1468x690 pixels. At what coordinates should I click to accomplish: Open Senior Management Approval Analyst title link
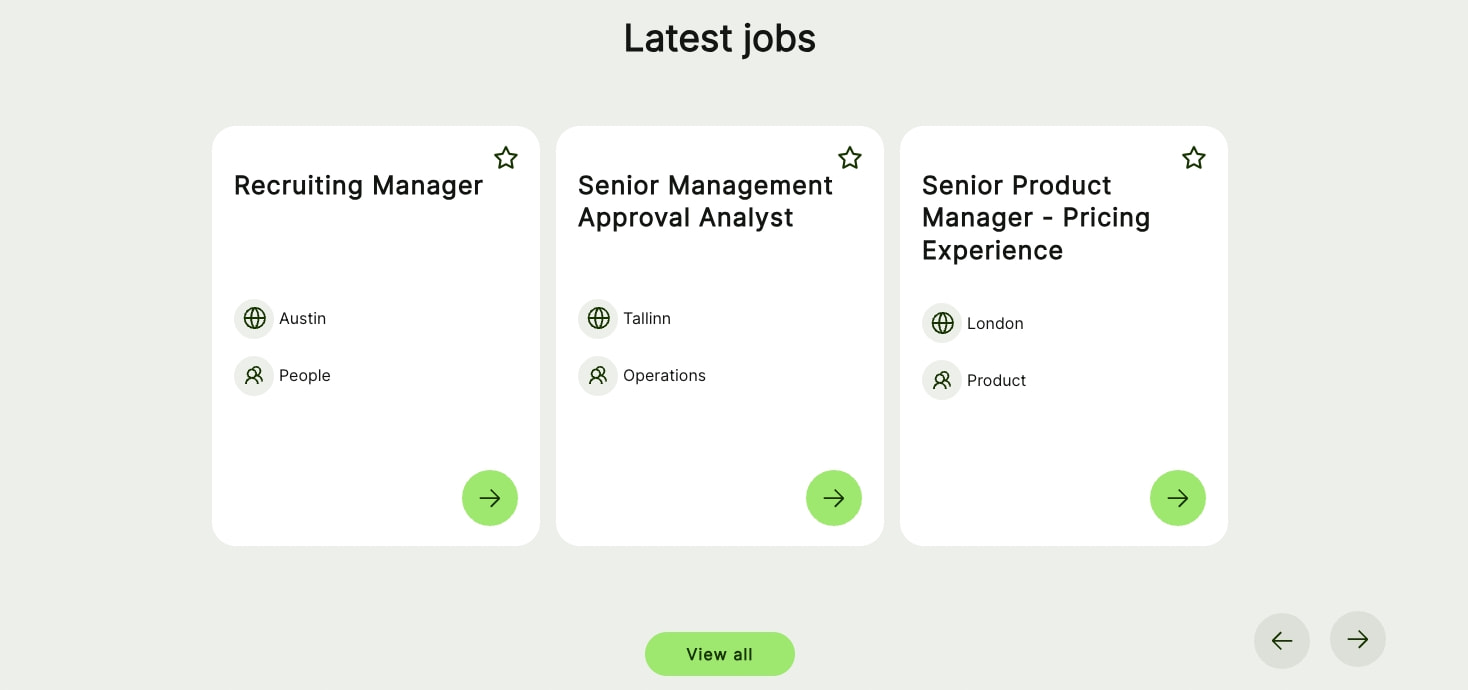point(705,201)
